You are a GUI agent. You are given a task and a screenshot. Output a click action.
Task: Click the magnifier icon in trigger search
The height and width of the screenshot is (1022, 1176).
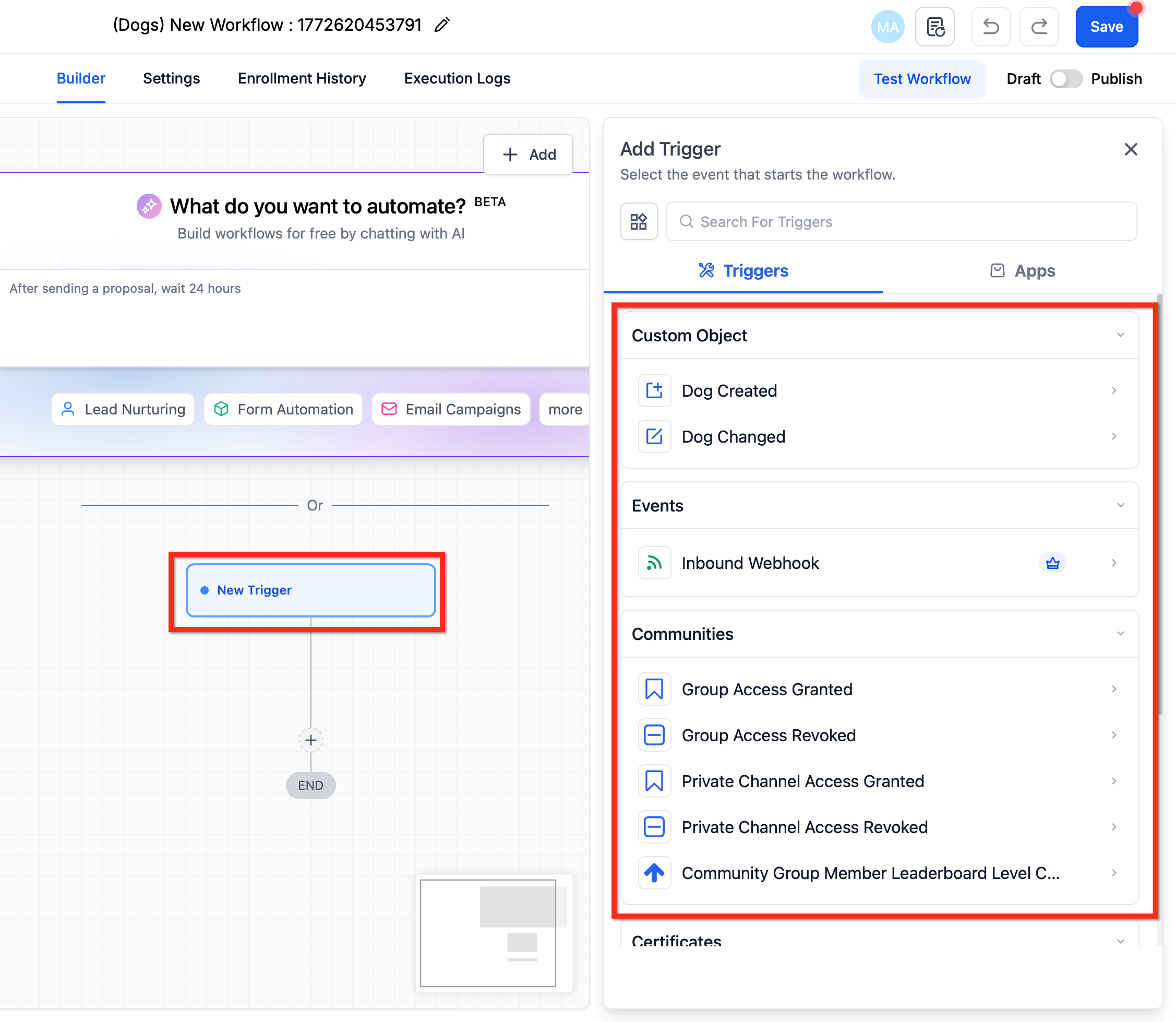click(686, 221)
